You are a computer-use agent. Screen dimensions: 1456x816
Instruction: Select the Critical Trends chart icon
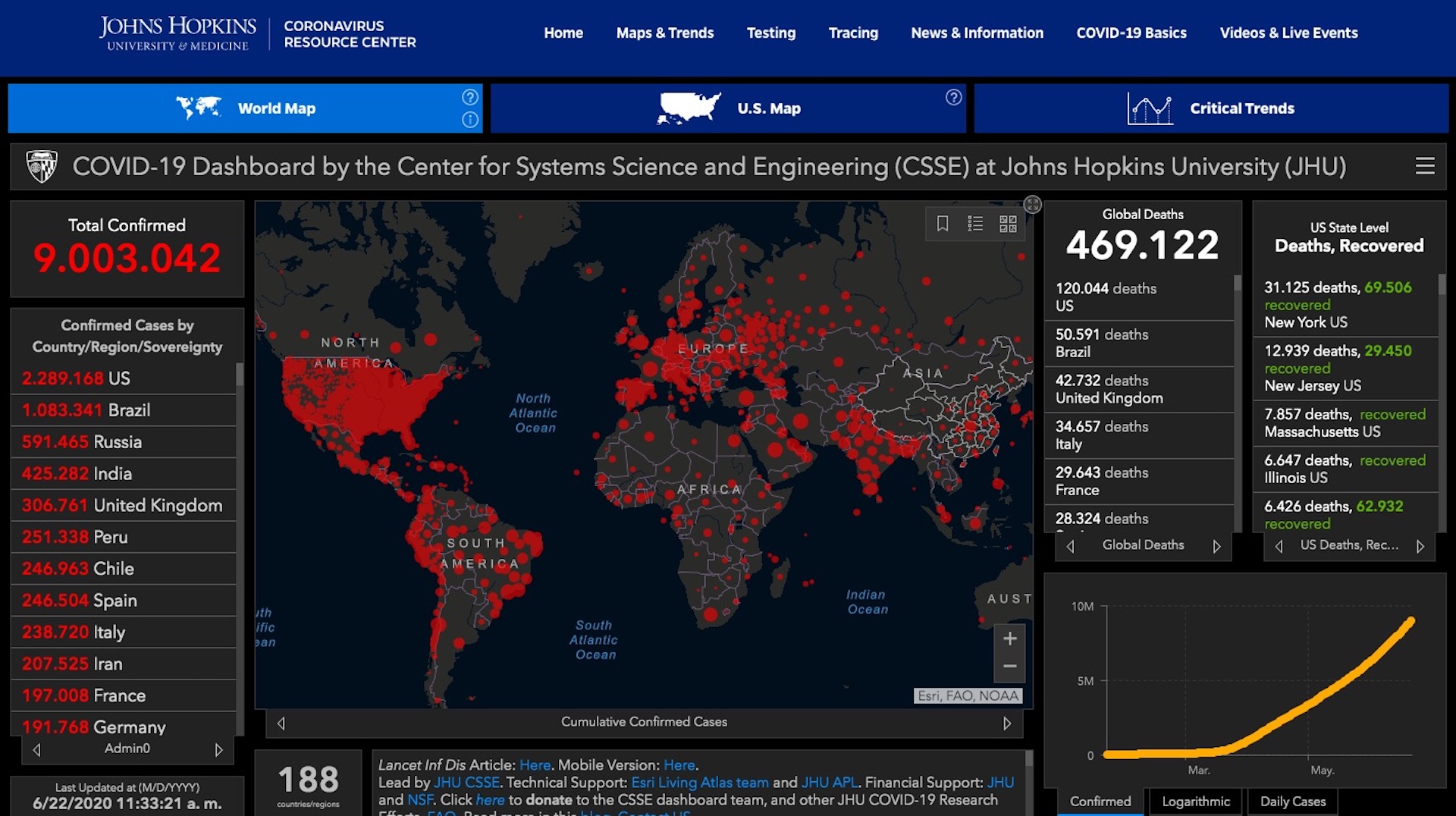coord(1150,108)
